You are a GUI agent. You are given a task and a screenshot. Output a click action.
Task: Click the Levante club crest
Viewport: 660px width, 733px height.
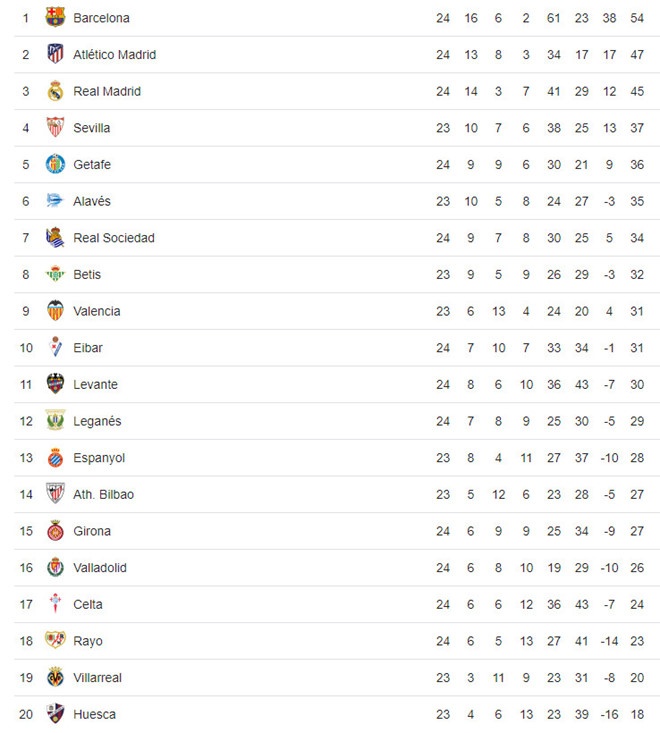click(x=55, y=384)
